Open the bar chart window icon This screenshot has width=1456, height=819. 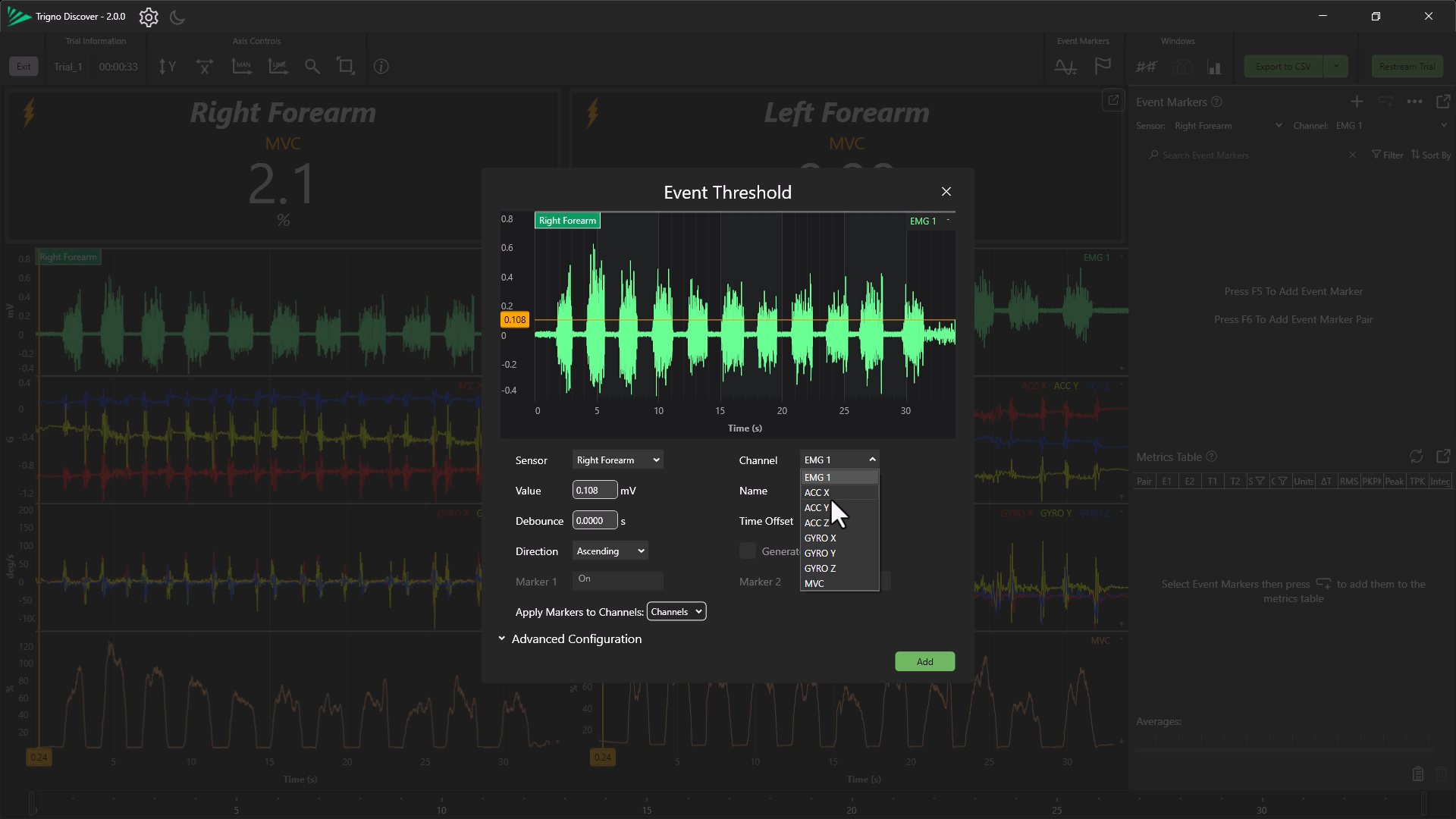pos(1215,67)
